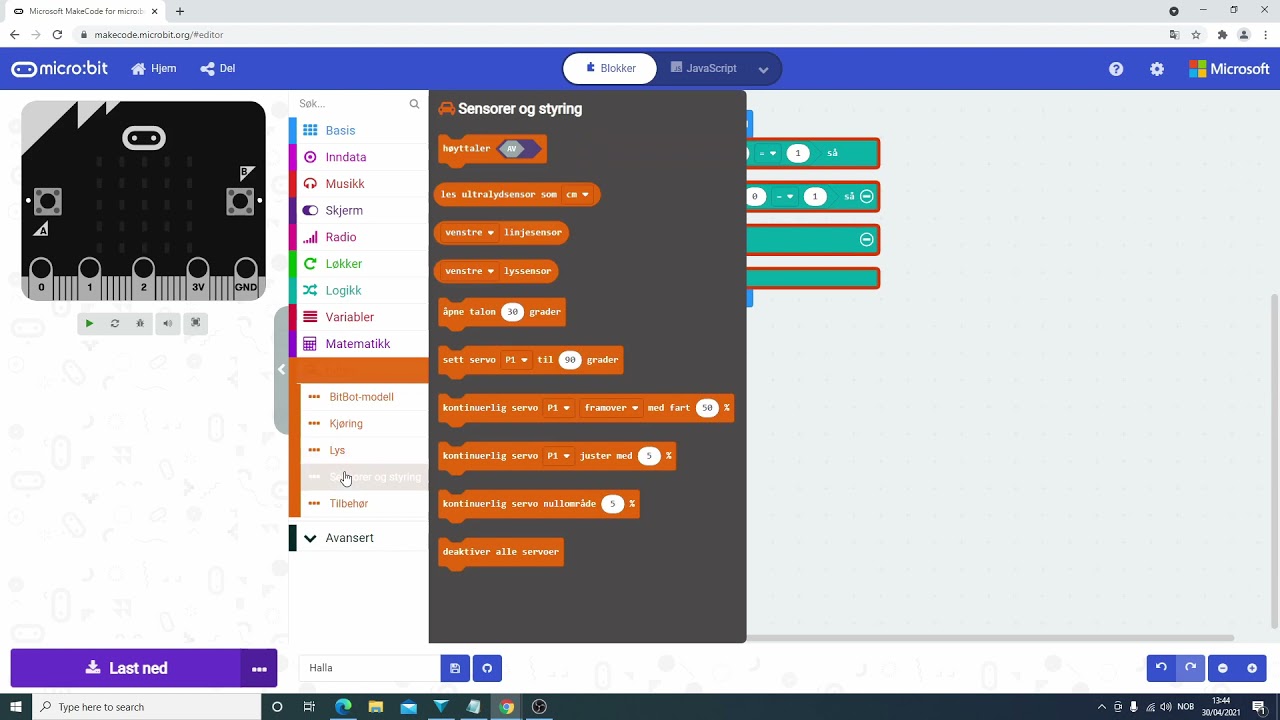Open the settings gear menu

[1157, 69]
